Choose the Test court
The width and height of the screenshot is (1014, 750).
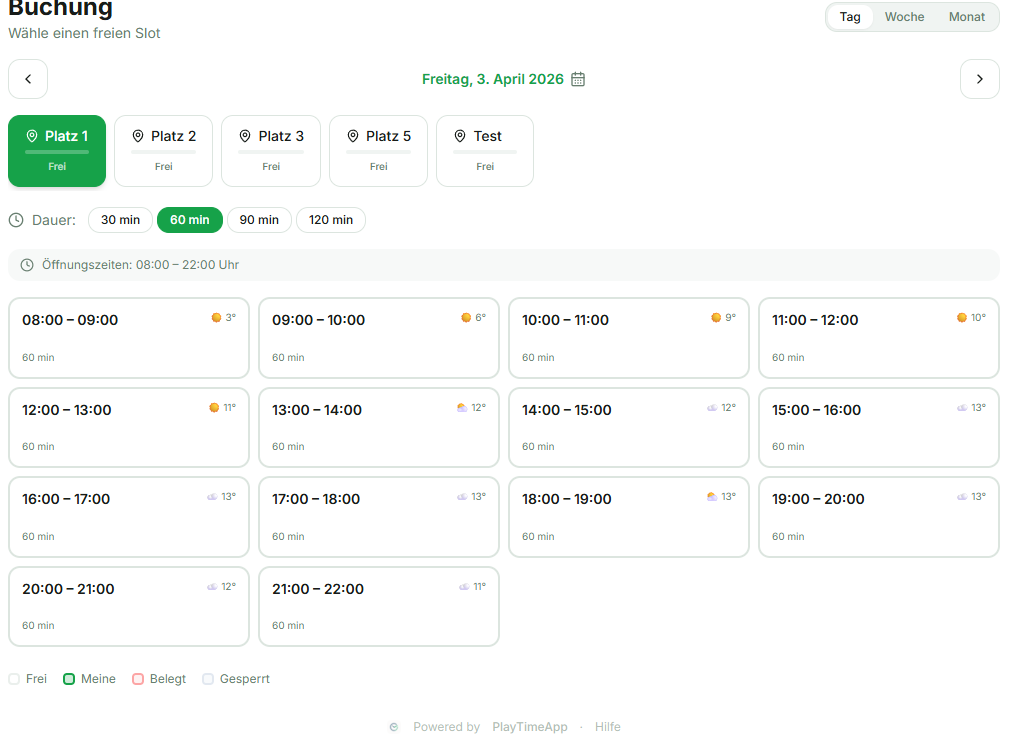485,150
